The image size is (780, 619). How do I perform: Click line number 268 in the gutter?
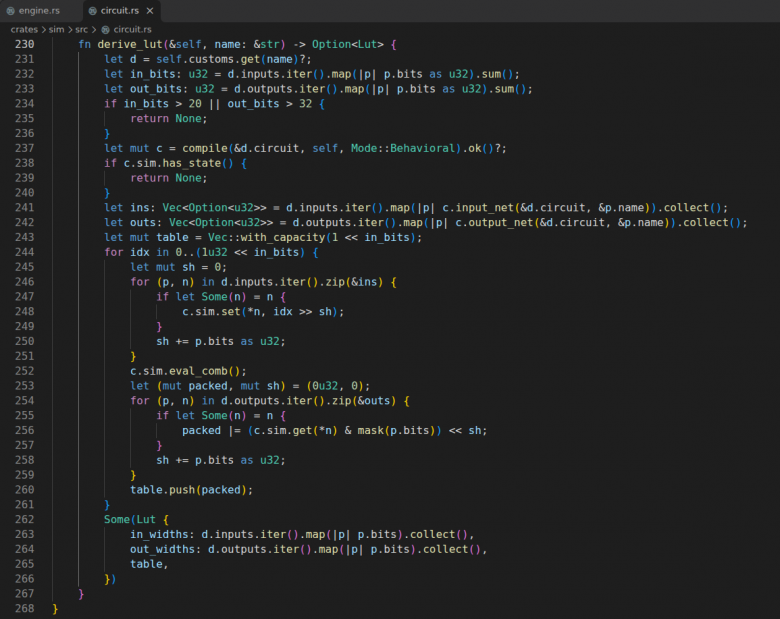coord(24,609)
